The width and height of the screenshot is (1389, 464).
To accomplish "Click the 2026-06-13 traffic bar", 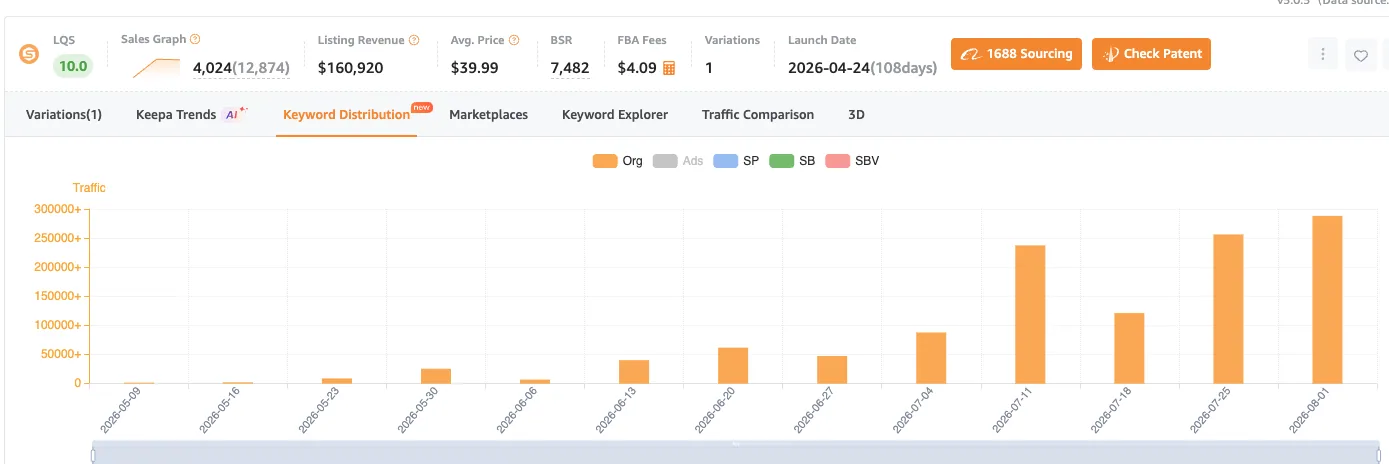I will click(634, 371).
